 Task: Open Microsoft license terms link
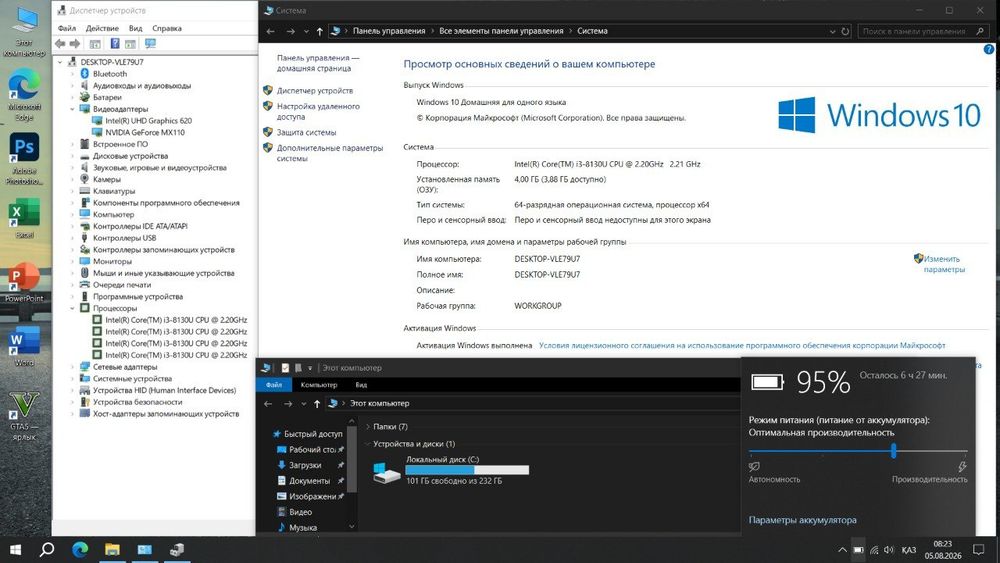[x=742, y=346]
